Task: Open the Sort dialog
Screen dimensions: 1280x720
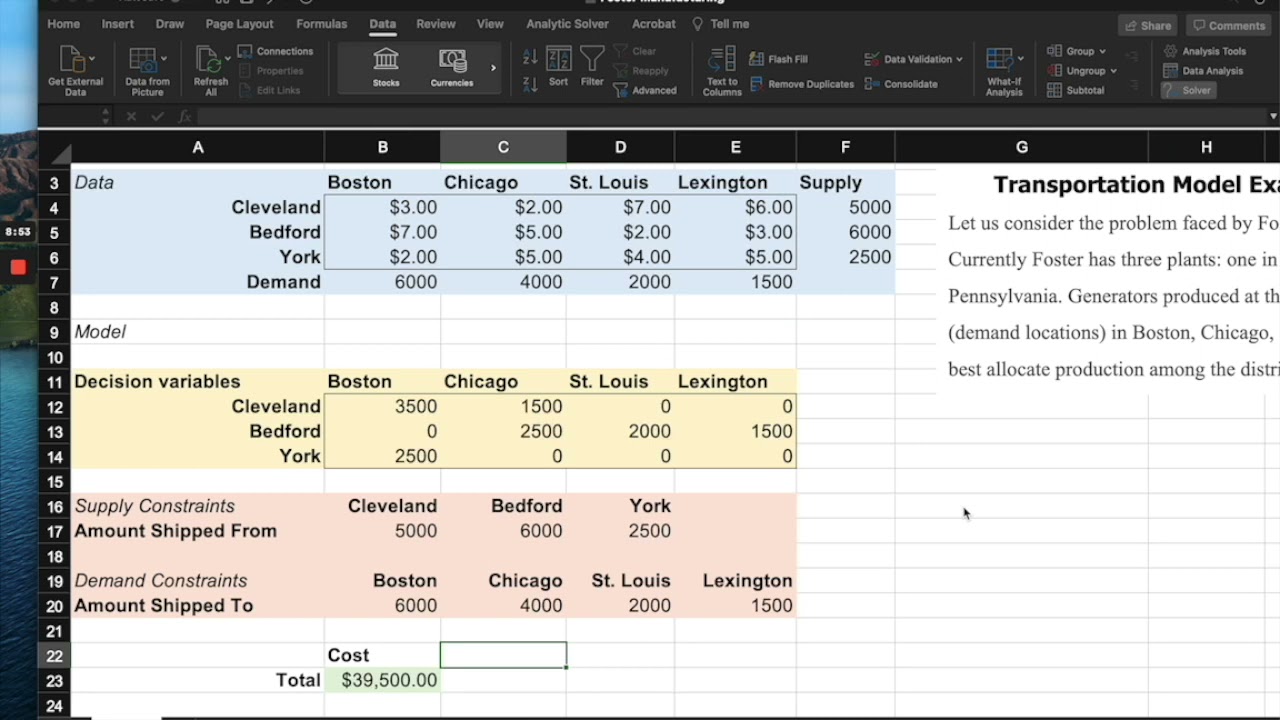Action: [558, 67]
